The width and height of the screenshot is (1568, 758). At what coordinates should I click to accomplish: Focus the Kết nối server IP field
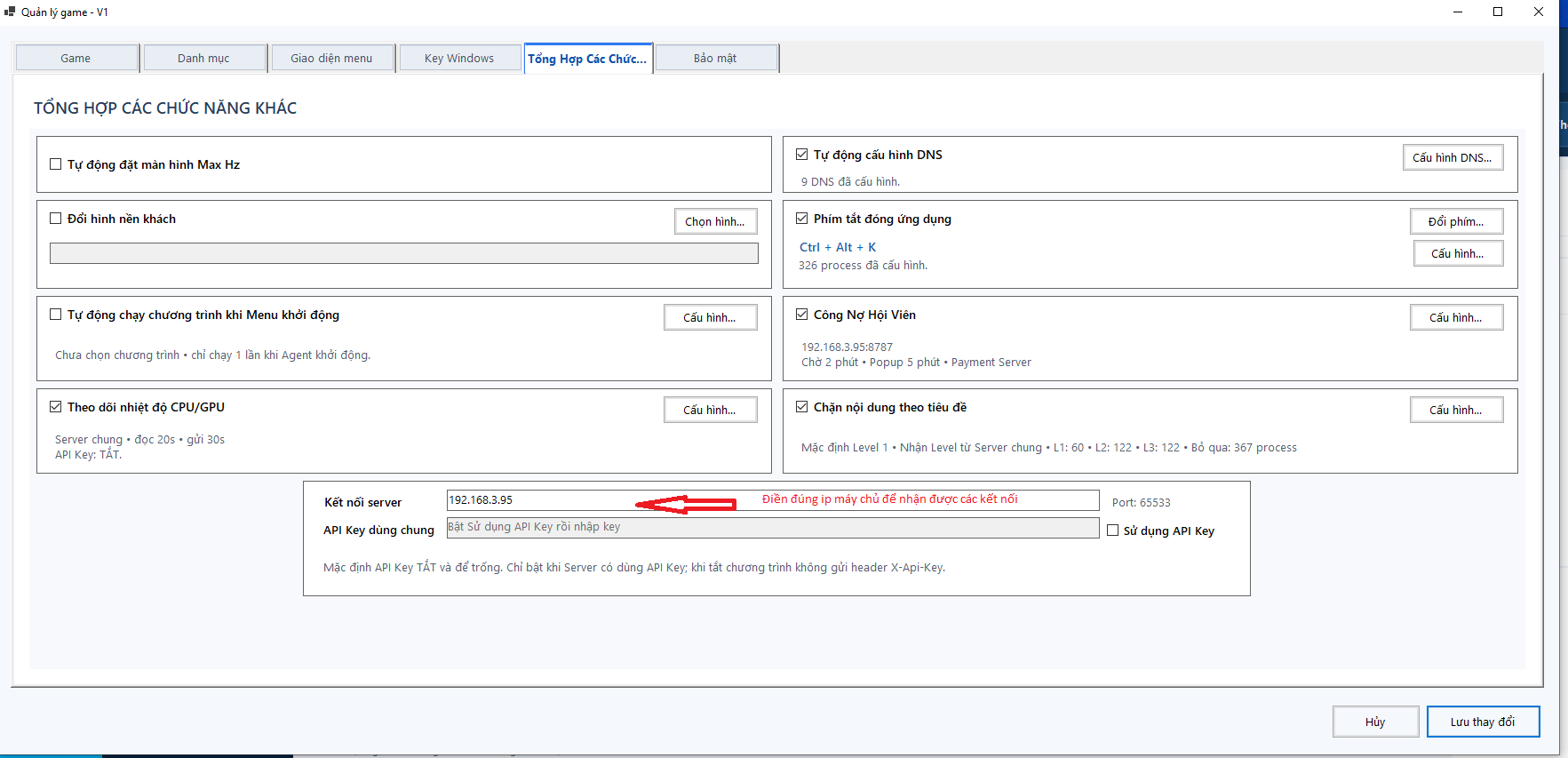pyautogui.click(x=773, y=500)
